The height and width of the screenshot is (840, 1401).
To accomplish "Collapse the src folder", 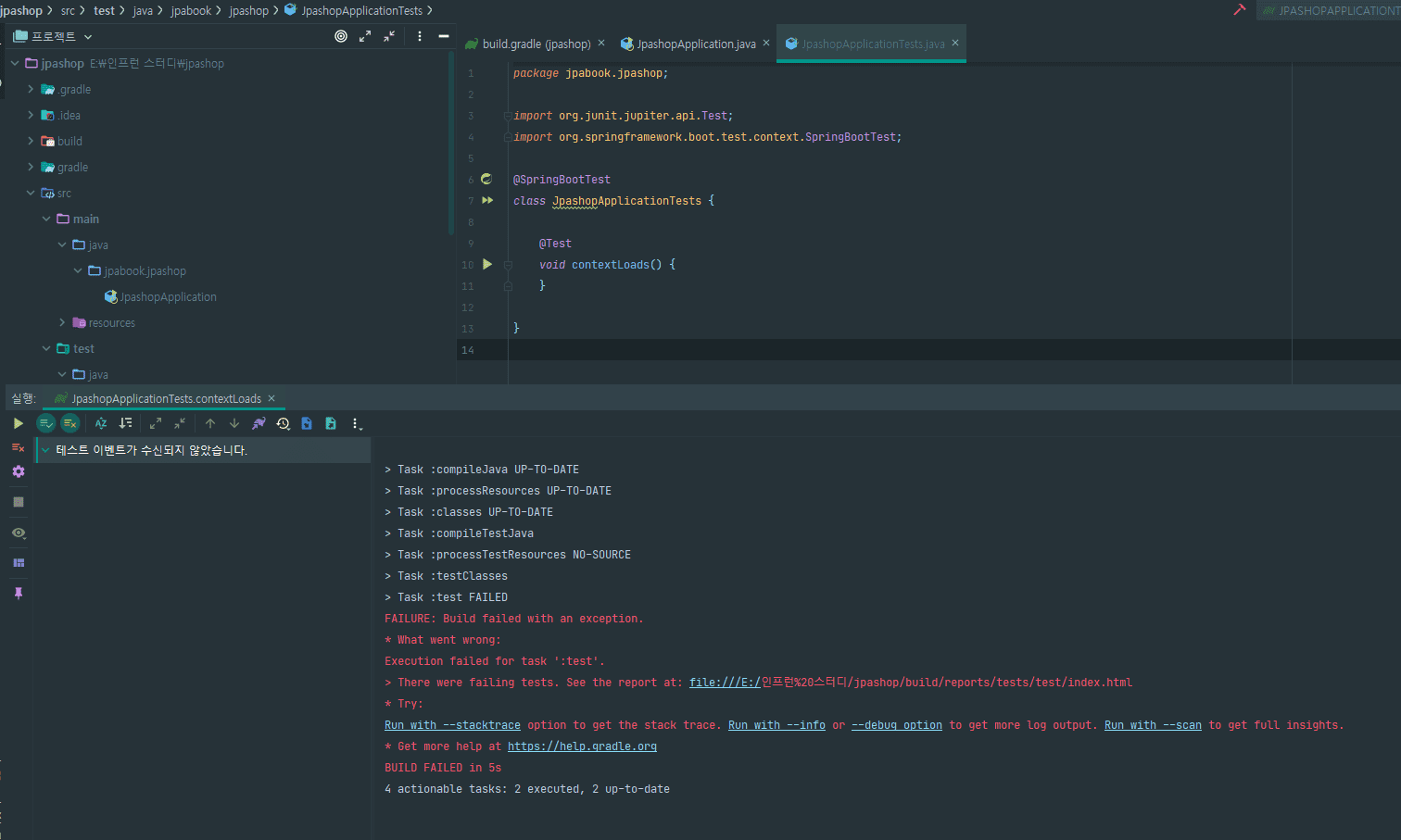I will [31, 193].
